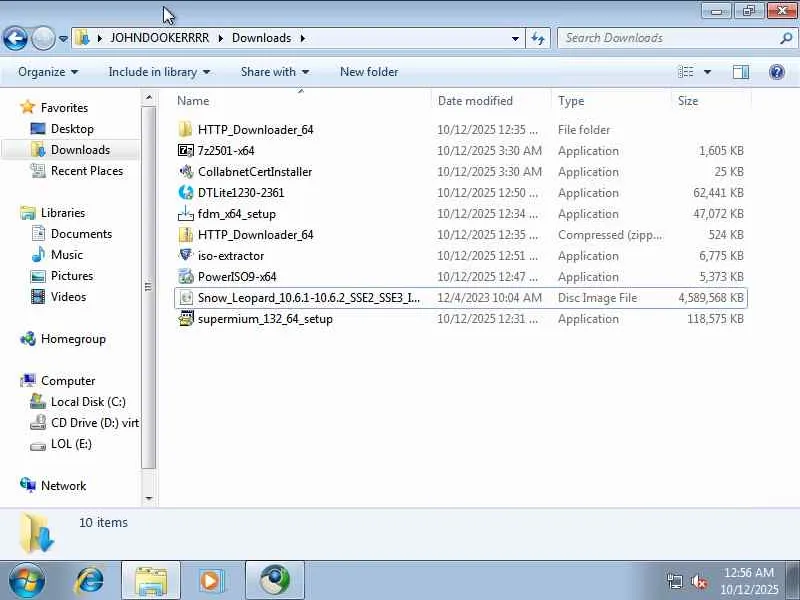Image resolution: width=800 pixels, height=600 pixels.
Task: Open Downloads in the navigation pane
Action: (80, 149)
